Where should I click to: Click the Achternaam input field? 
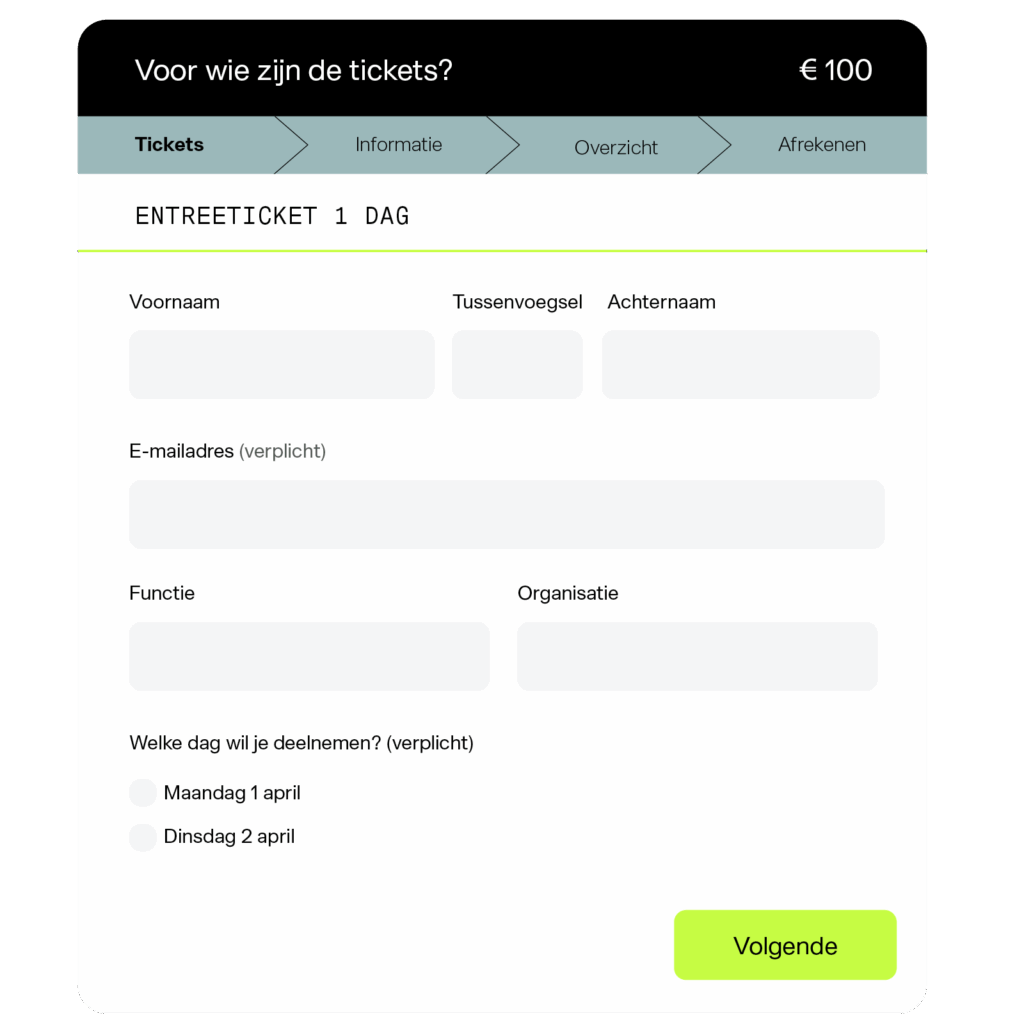coord(740,364)
